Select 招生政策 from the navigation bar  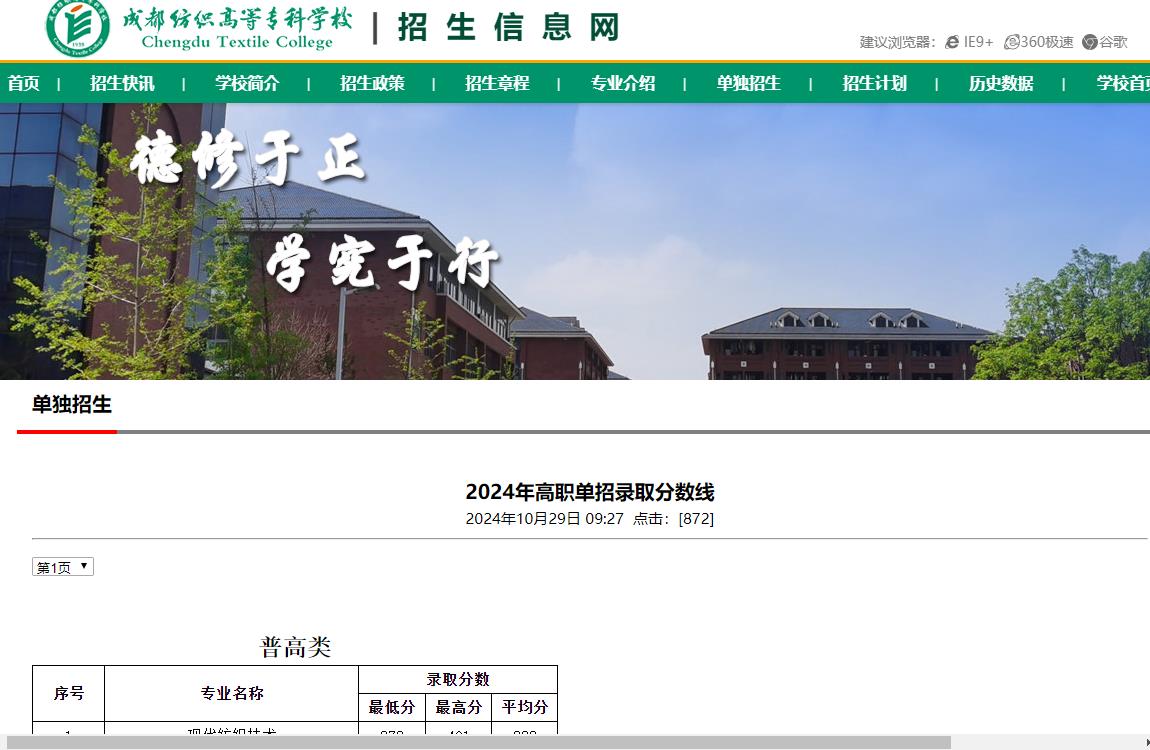point(372,83)
